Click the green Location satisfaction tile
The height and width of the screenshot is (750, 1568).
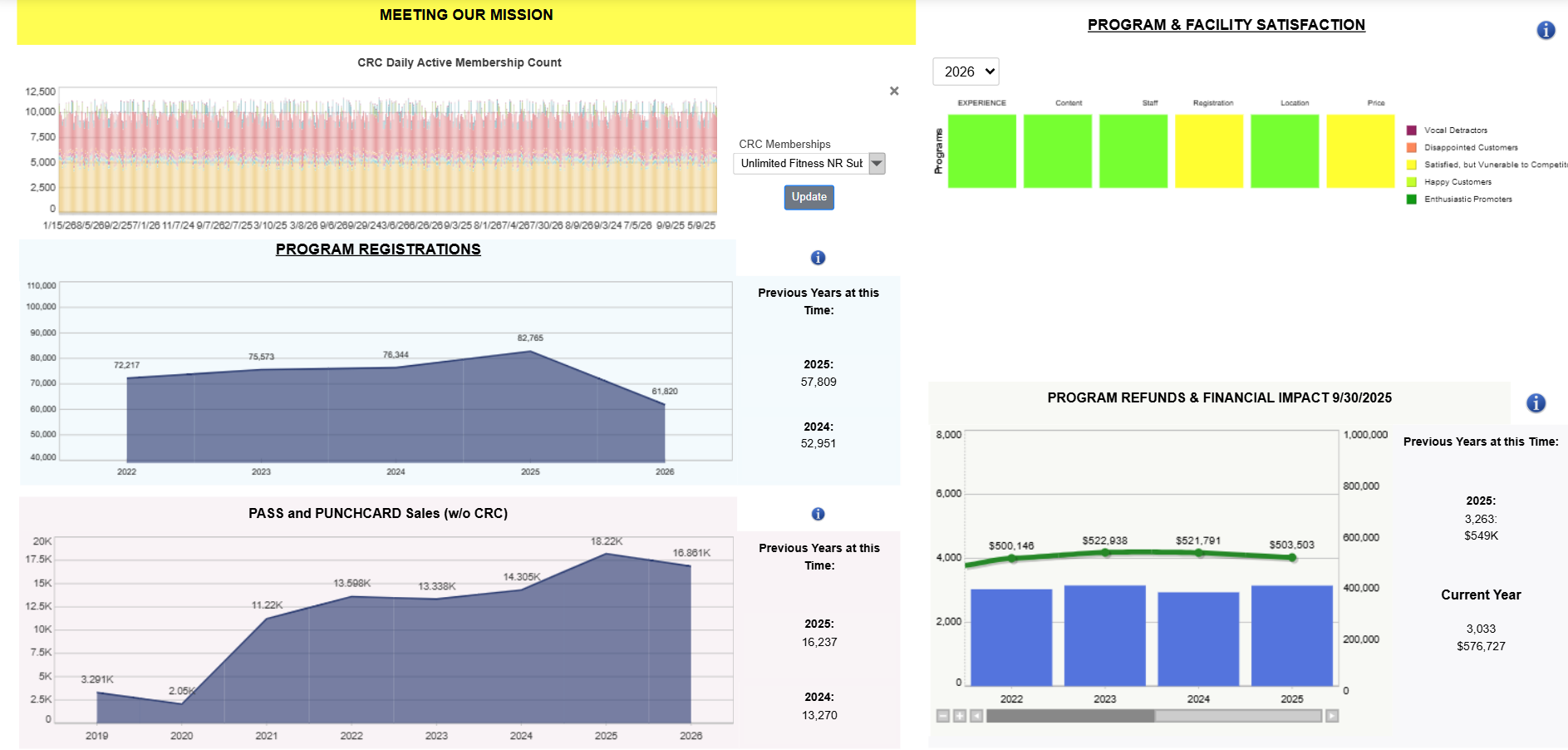tap(1285, 151)
